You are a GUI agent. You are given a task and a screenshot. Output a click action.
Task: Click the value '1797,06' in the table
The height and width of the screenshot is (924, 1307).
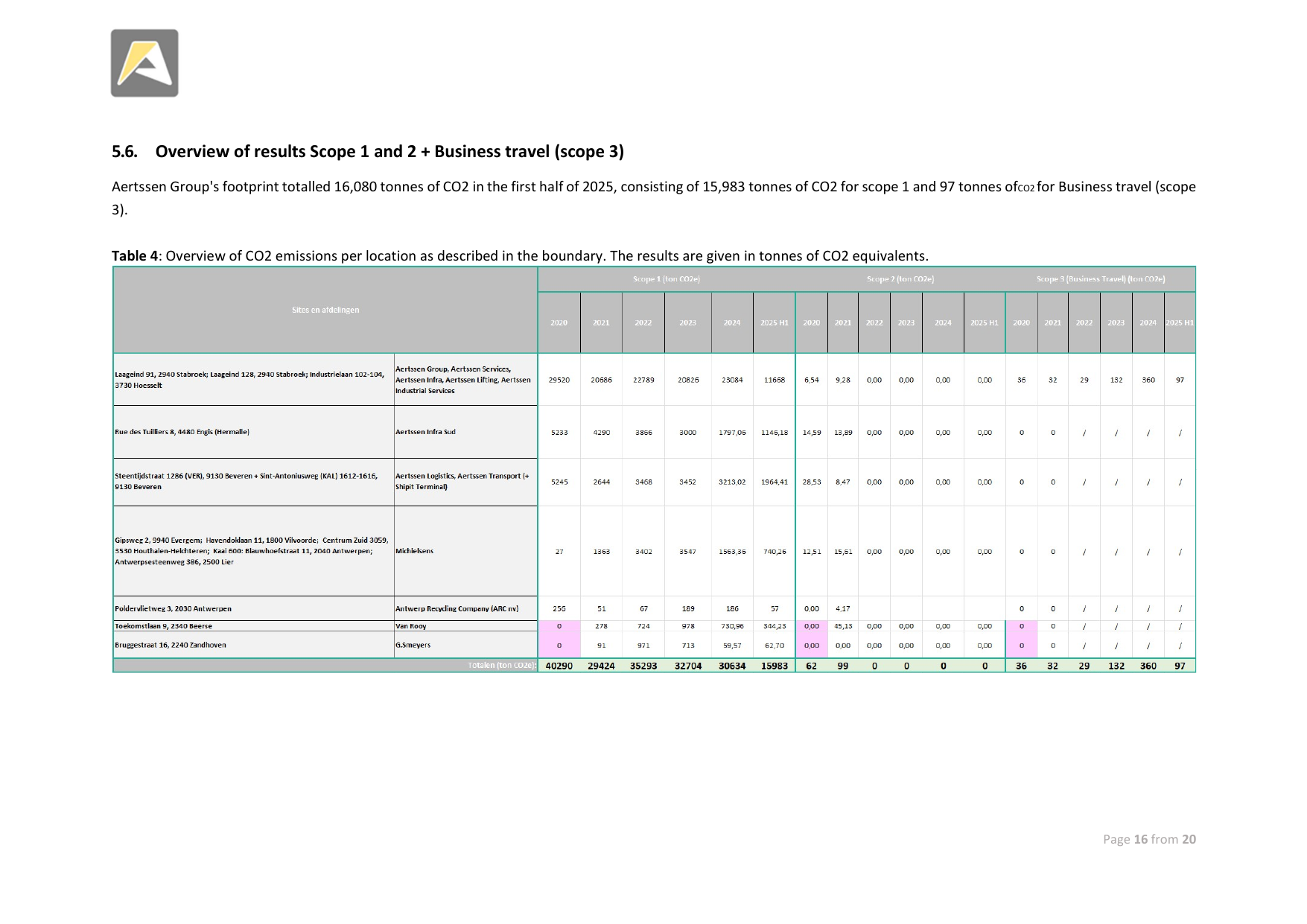732,432
